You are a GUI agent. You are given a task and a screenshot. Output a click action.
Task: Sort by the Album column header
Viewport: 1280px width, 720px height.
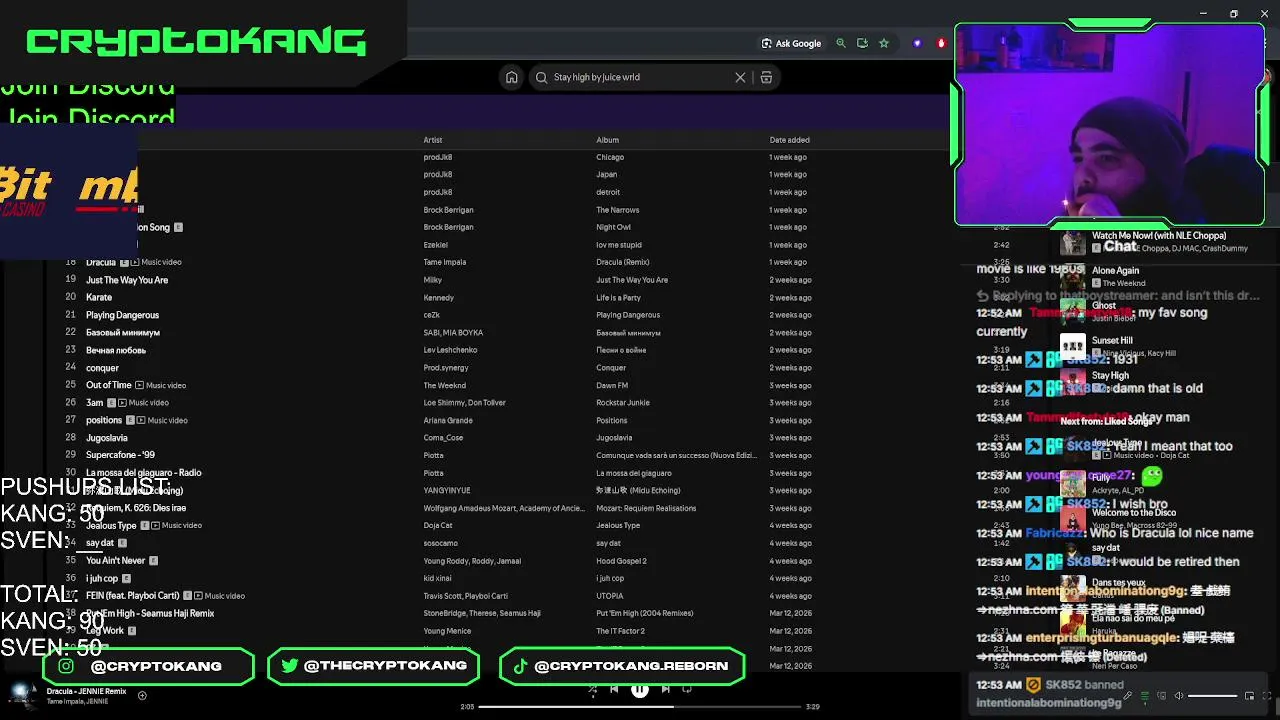[x=607, y=140]
